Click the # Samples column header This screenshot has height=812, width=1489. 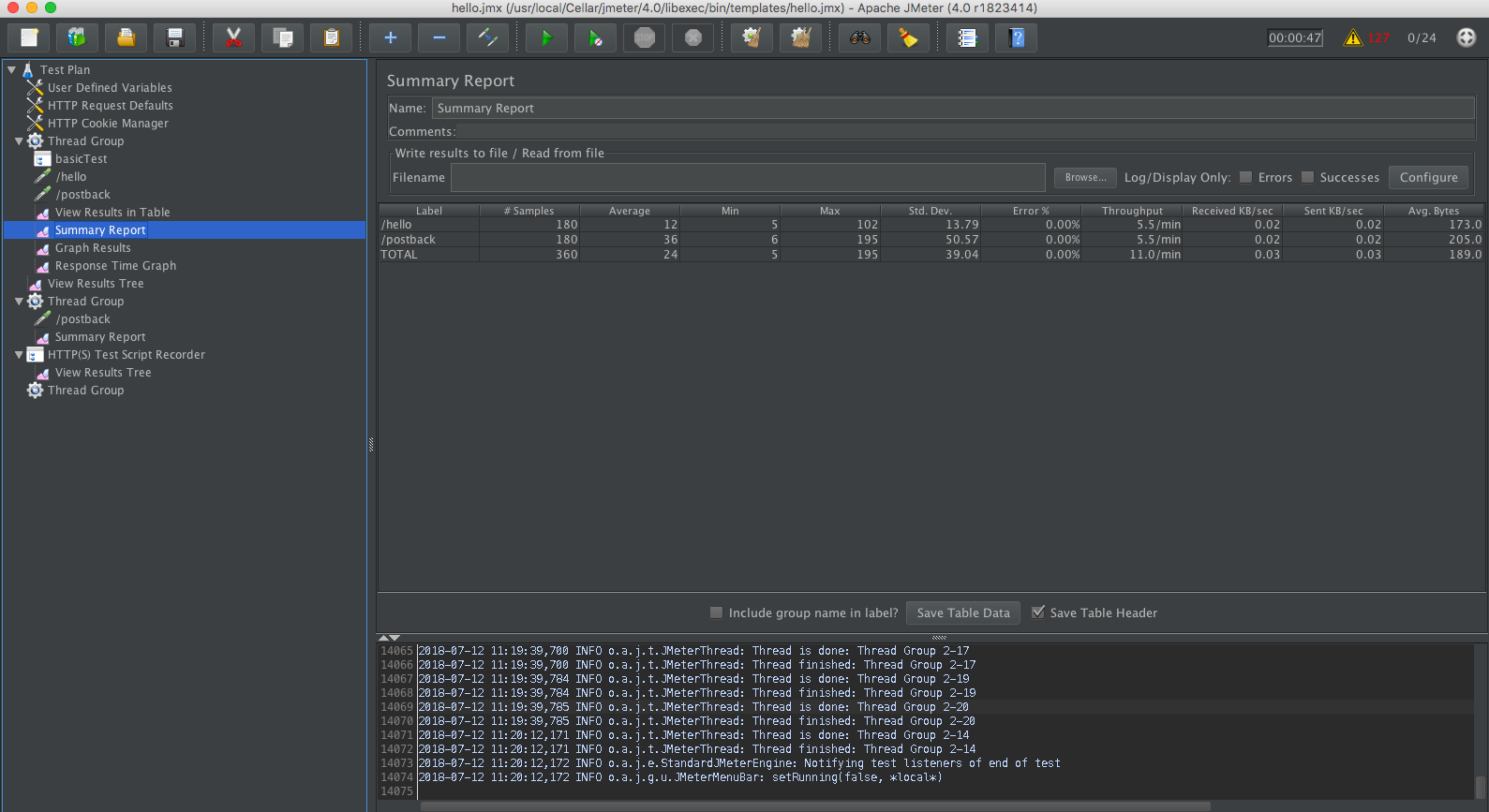[x=529, y=211]
